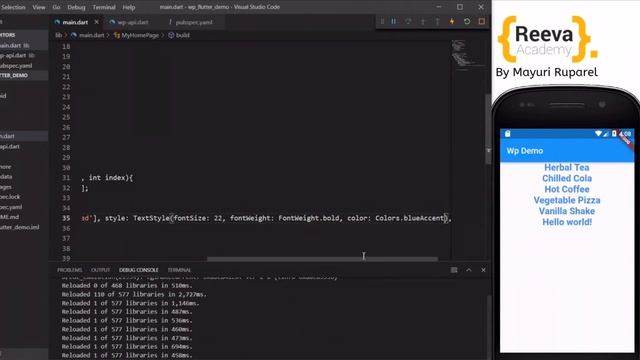
Task: Select wp-api.dart in the file tree
Action: [24, 146]
